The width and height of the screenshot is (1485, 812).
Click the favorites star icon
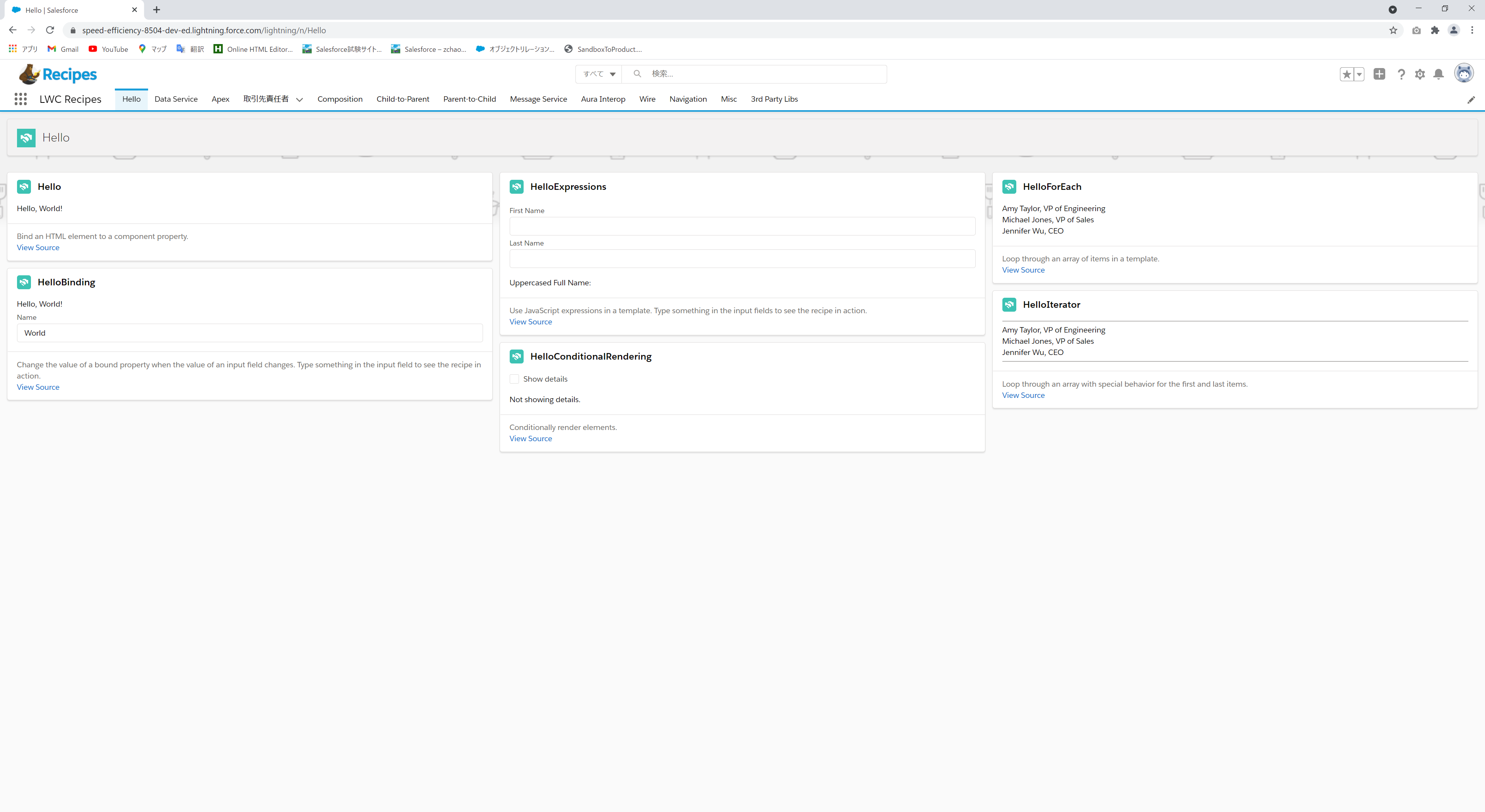1347,74
